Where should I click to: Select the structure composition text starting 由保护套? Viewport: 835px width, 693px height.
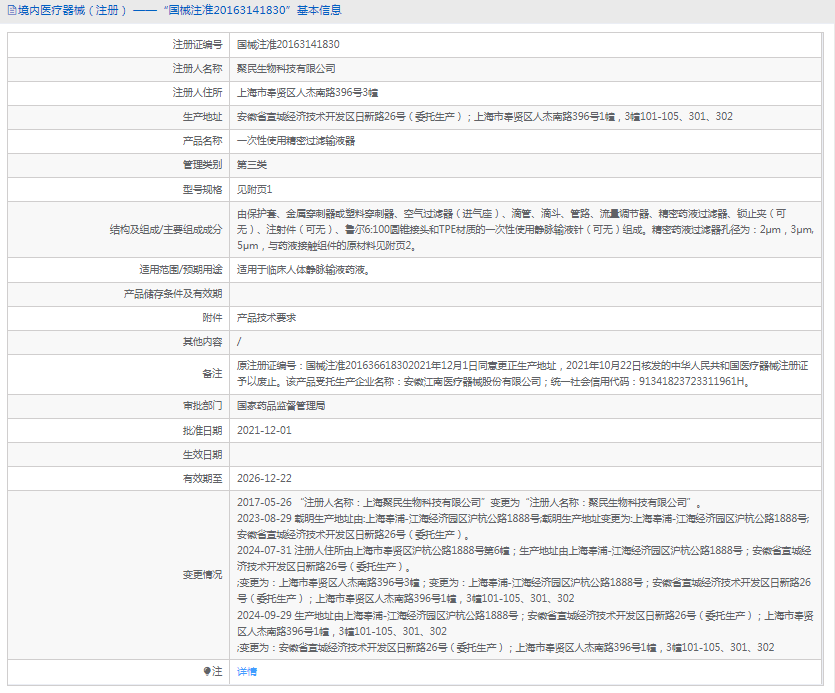[x=525, y=230]
